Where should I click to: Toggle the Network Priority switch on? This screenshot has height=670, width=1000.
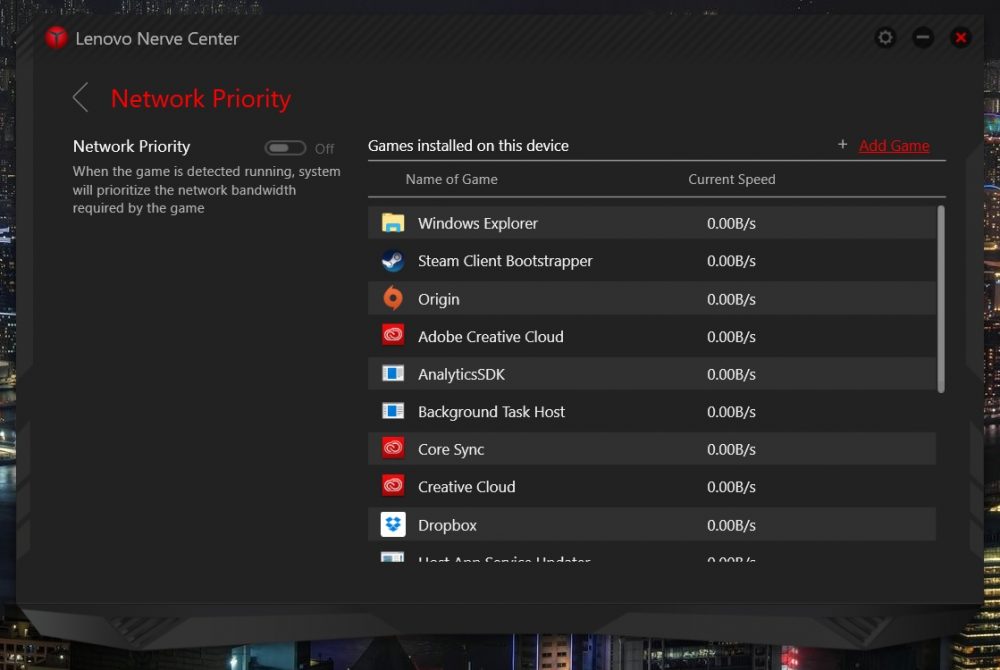pos(285,148)
